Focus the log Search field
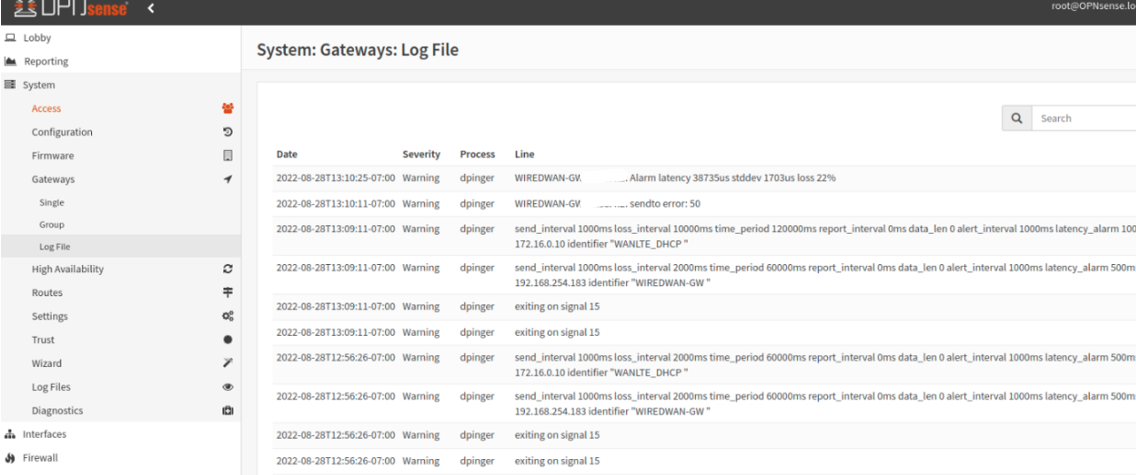This screenshot has width=1136, height=475. tap(1084, 118)
